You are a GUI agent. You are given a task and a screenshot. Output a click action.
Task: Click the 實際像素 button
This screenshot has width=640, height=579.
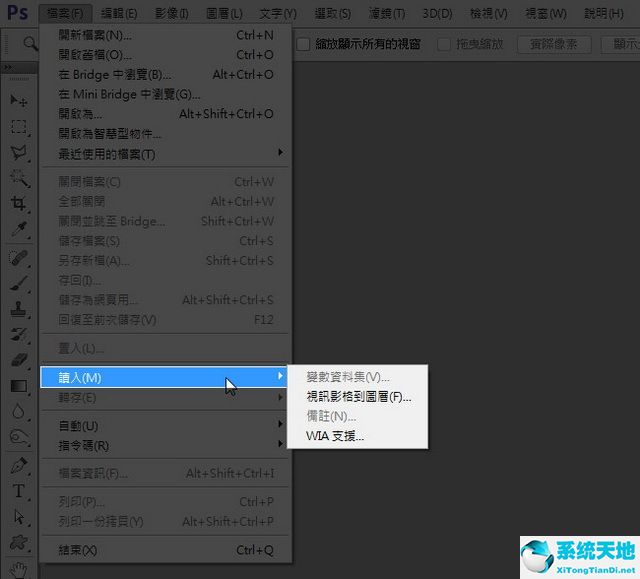pyautogui.click(x=554, y=44)
